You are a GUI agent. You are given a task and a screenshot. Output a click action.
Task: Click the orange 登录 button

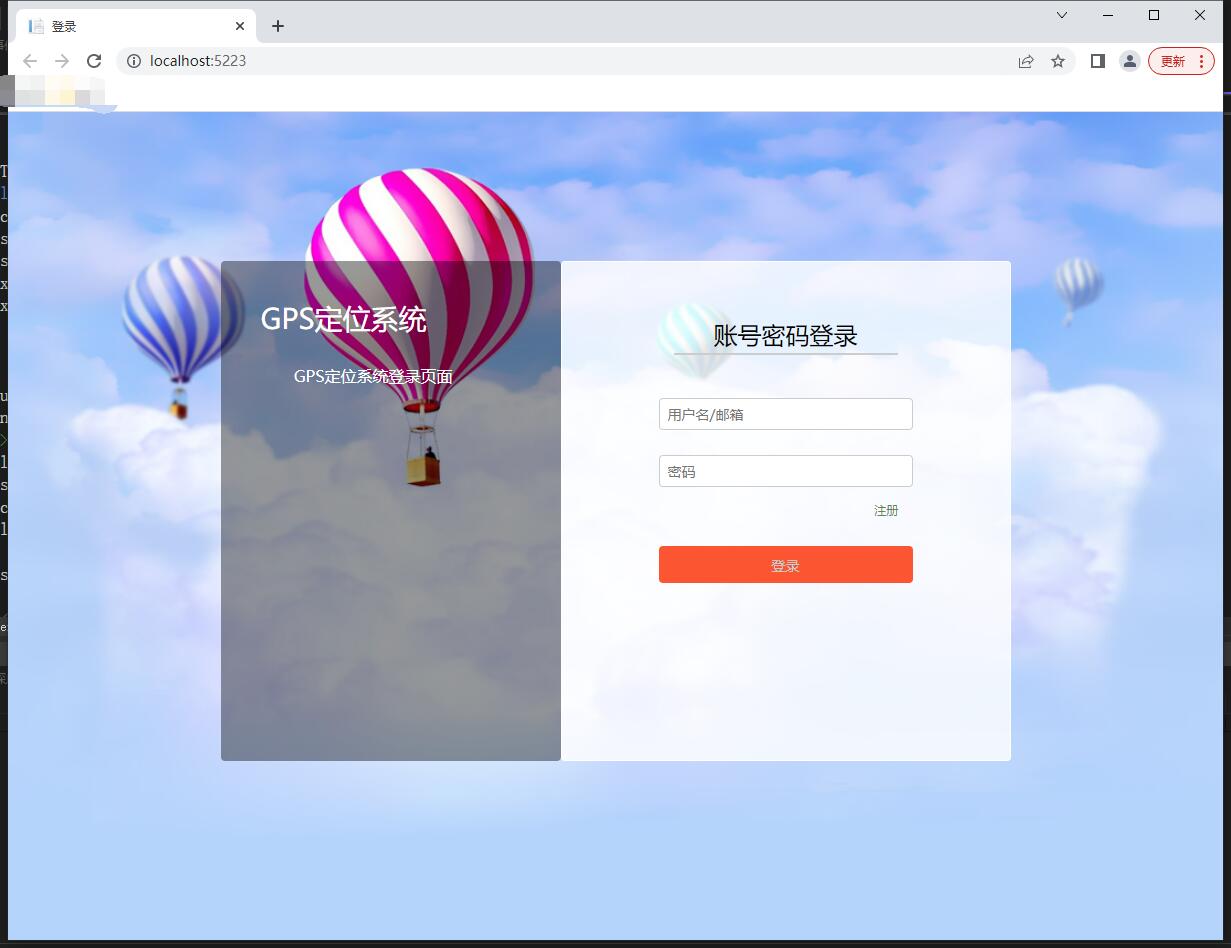tap(785, 564)
